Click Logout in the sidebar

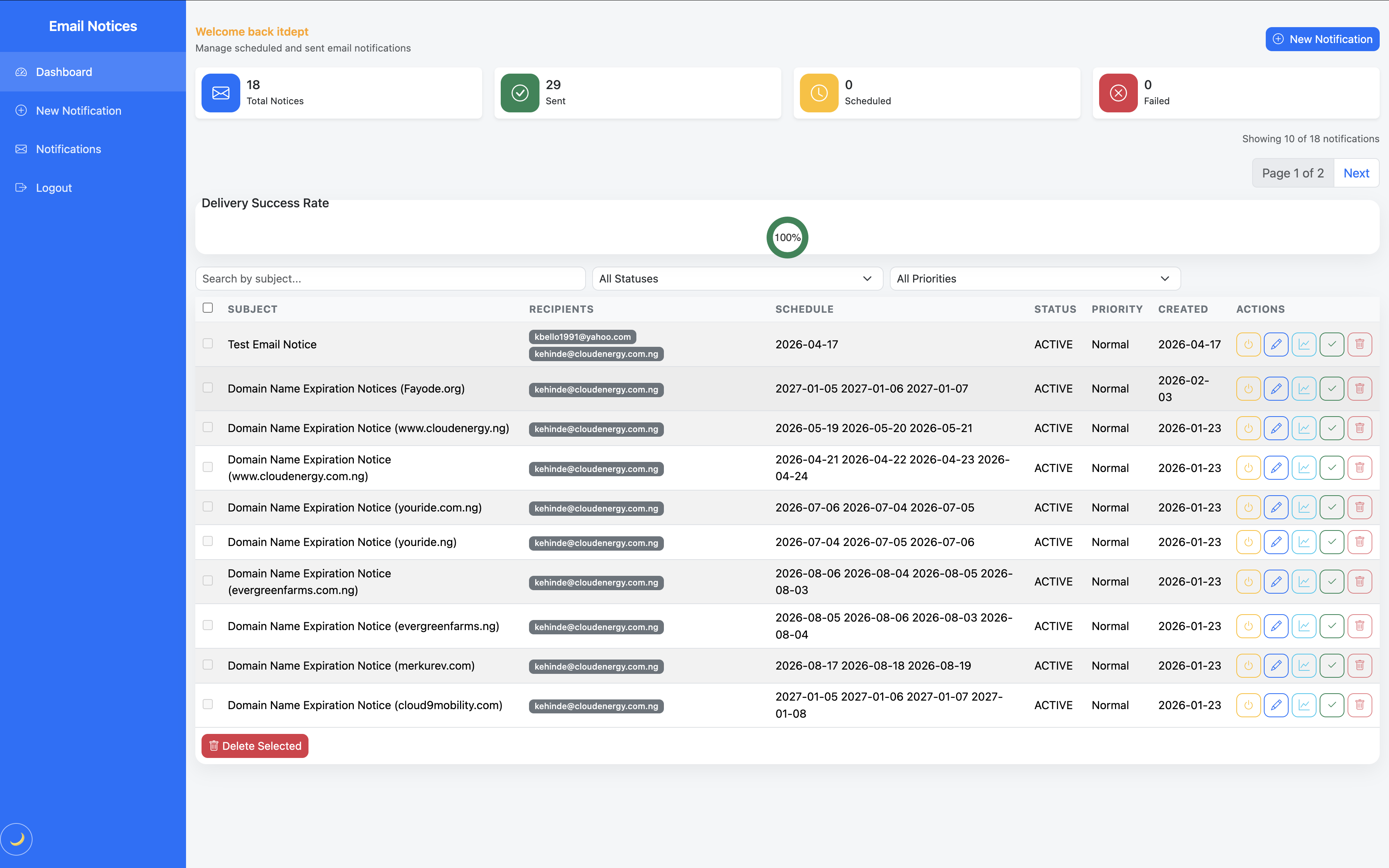tap(93, 188)
